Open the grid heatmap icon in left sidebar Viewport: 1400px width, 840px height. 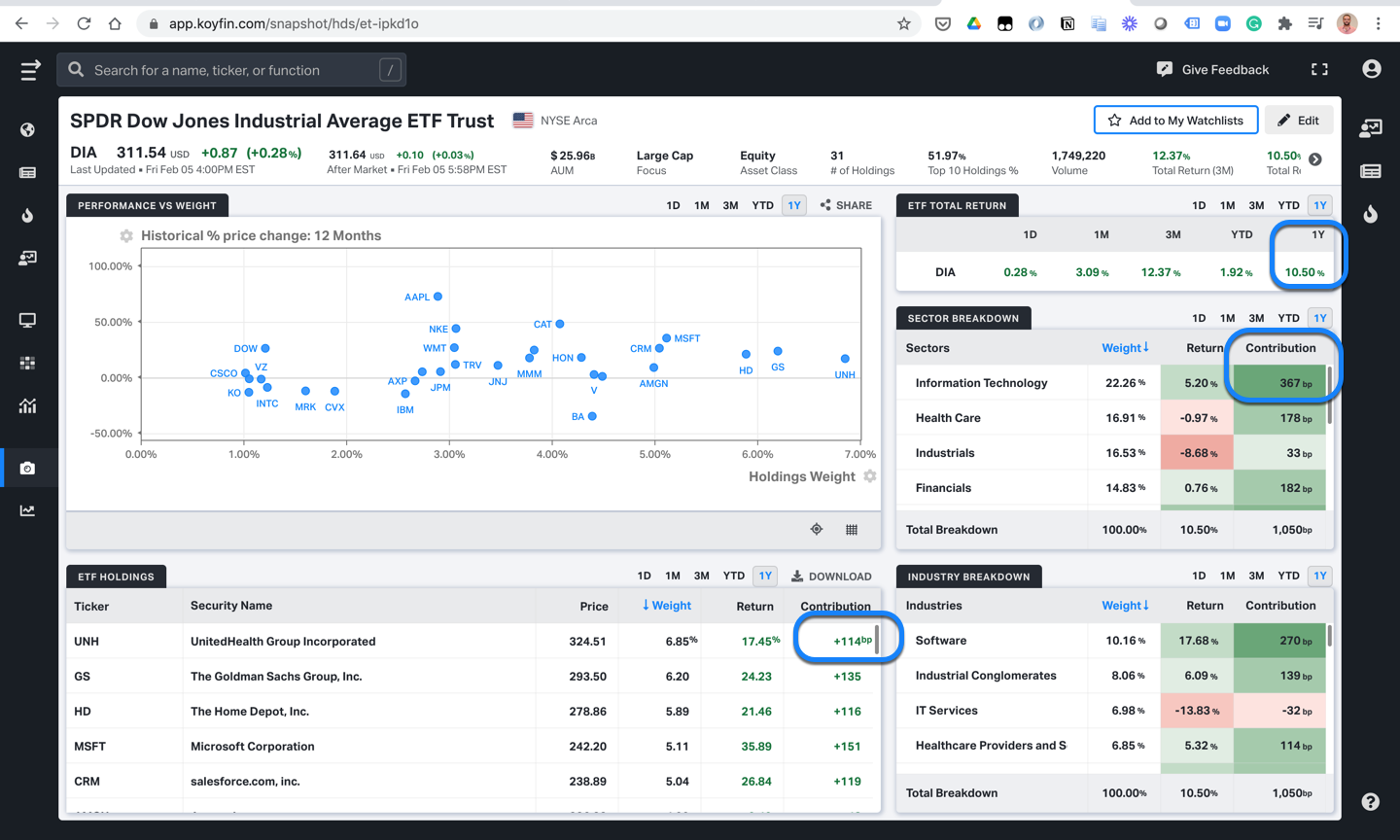(27, 363)
